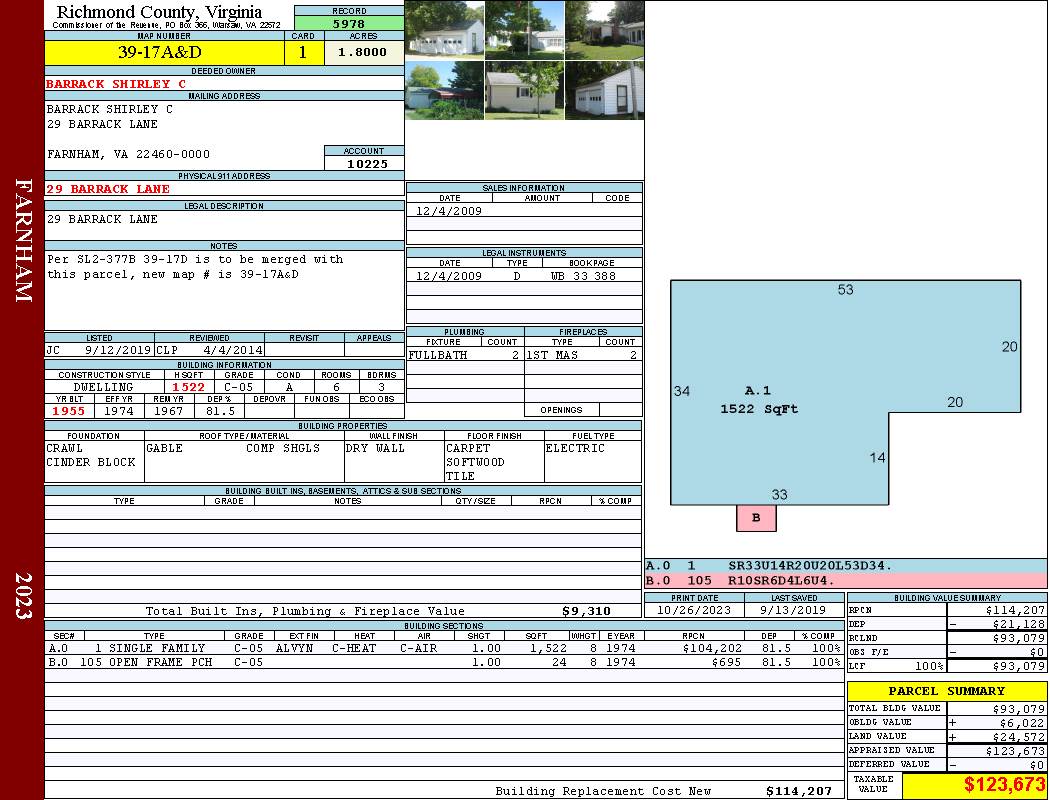
Task: Open photo of building with red roof
Action: (x=444, y=90)
